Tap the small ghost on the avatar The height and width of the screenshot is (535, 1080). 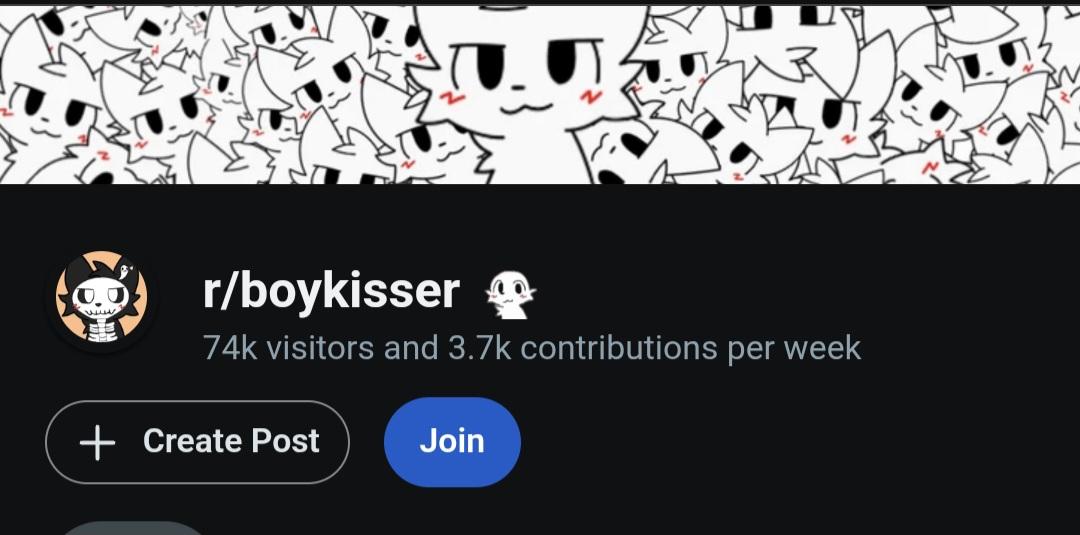coord(126,268)
